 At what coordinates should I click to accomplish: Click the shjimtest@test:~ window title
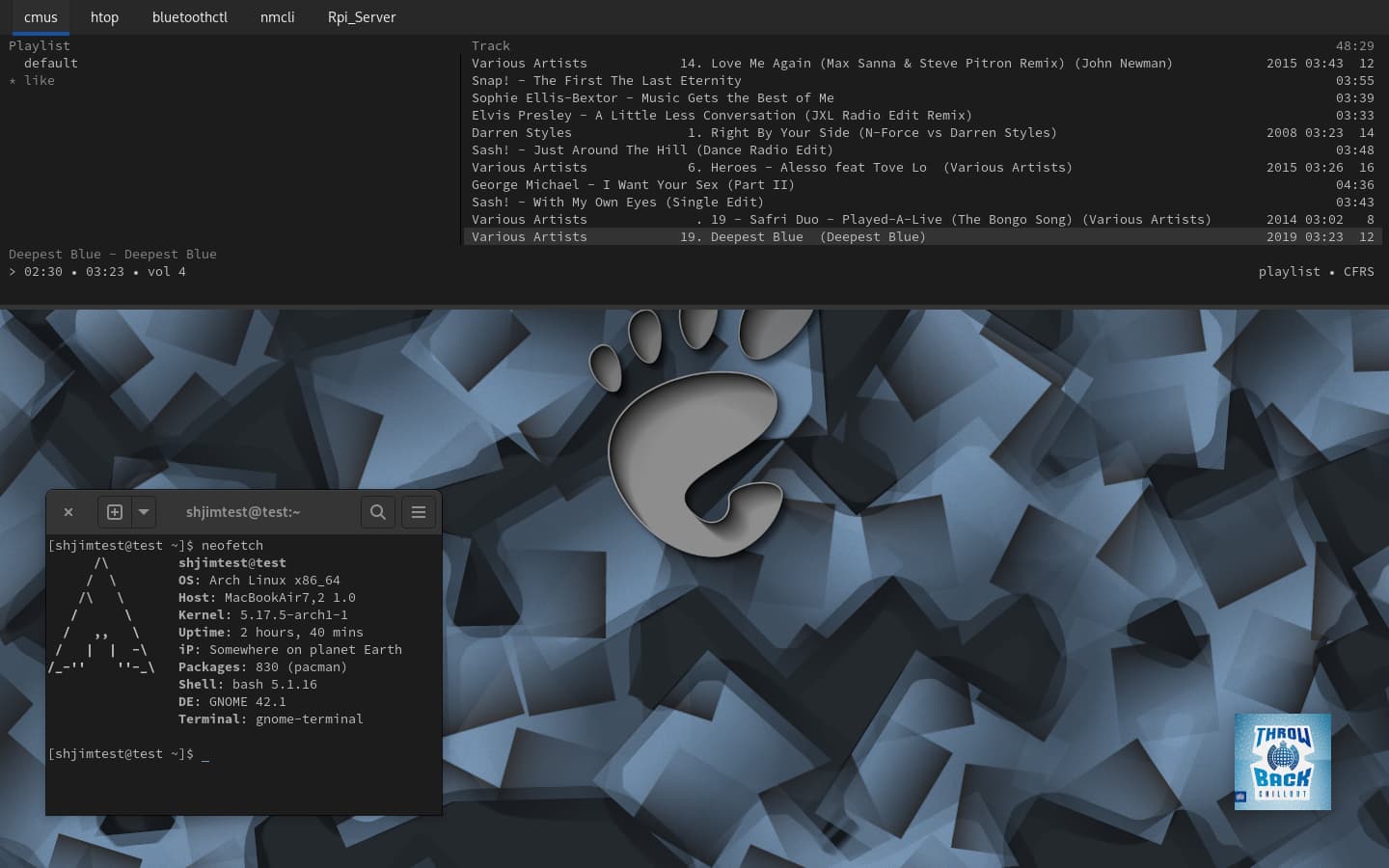243,512
